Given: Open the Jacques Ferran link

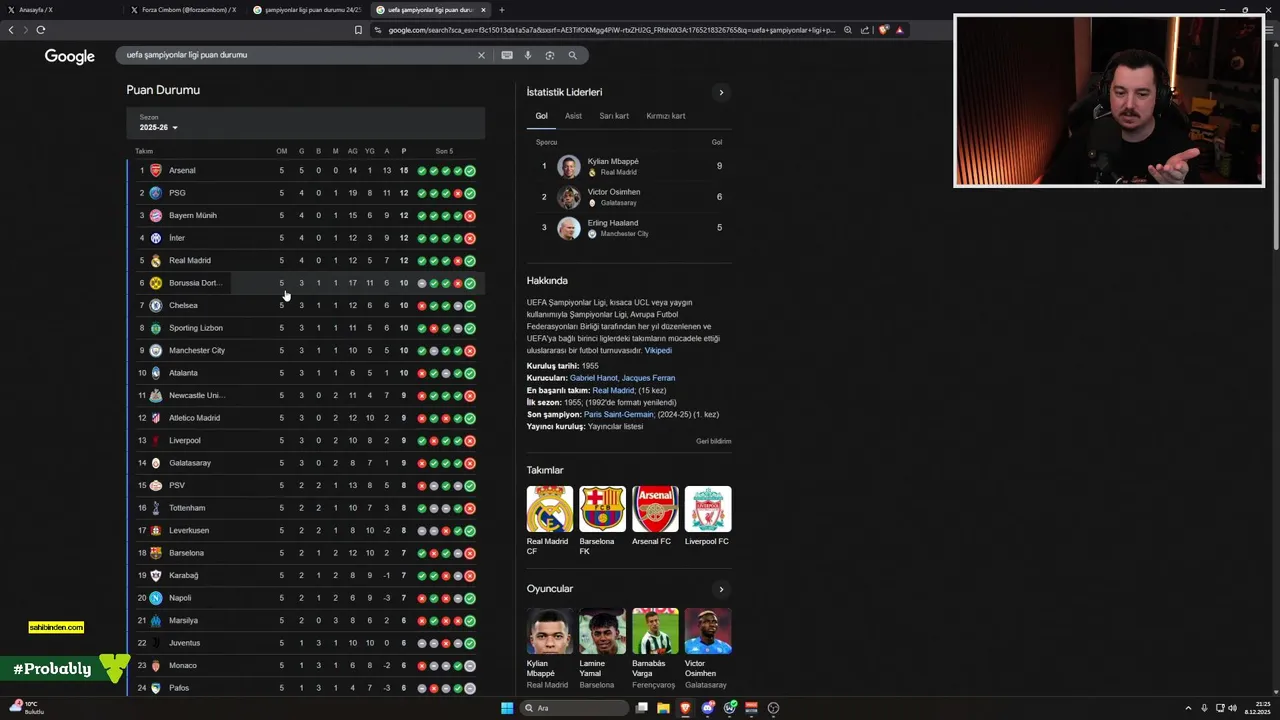Looking at the screenshot, I should coord(648,378).
